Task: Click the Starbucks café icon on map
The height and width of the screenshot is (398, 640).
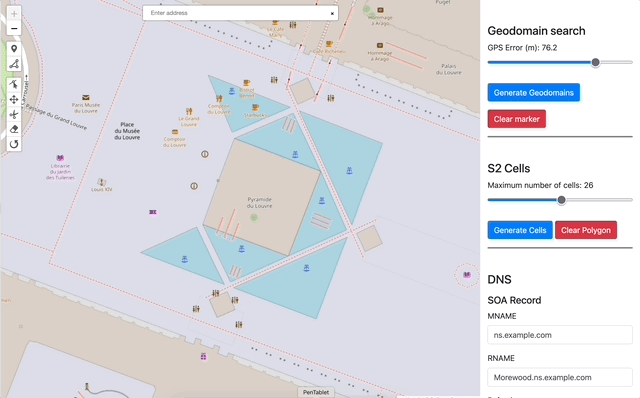Action: 256,108
